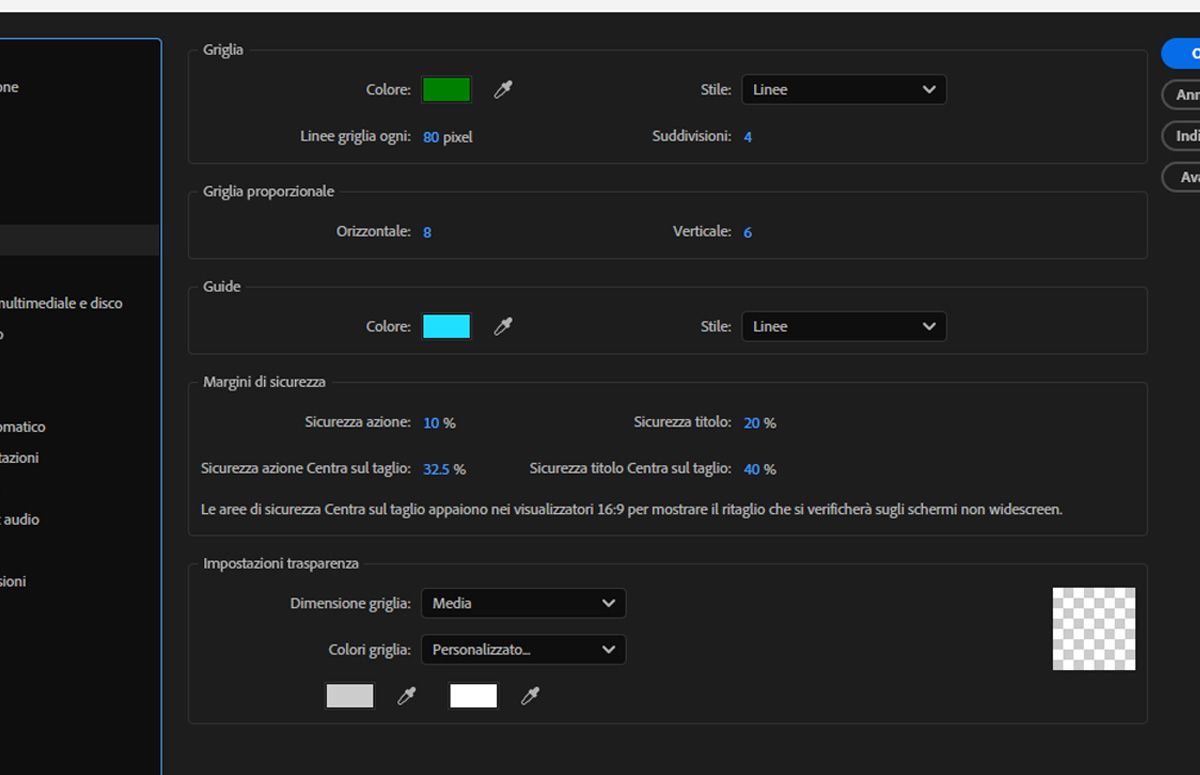Open the cyan Guide color swatch

446,326
